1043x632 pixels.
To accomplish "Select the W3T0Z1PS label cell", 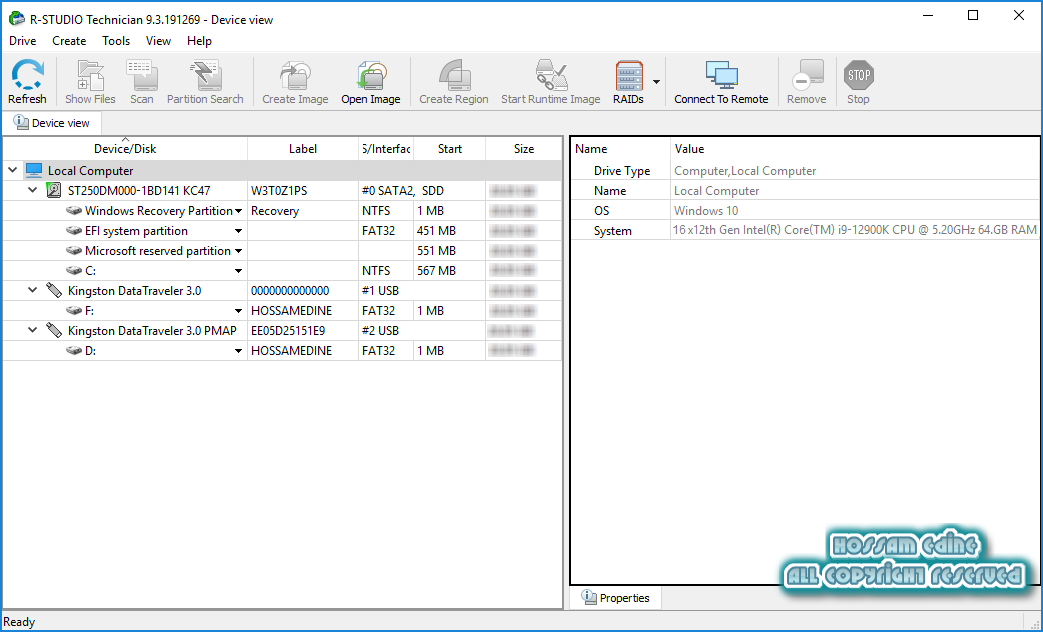I will [x=303, y=191].
